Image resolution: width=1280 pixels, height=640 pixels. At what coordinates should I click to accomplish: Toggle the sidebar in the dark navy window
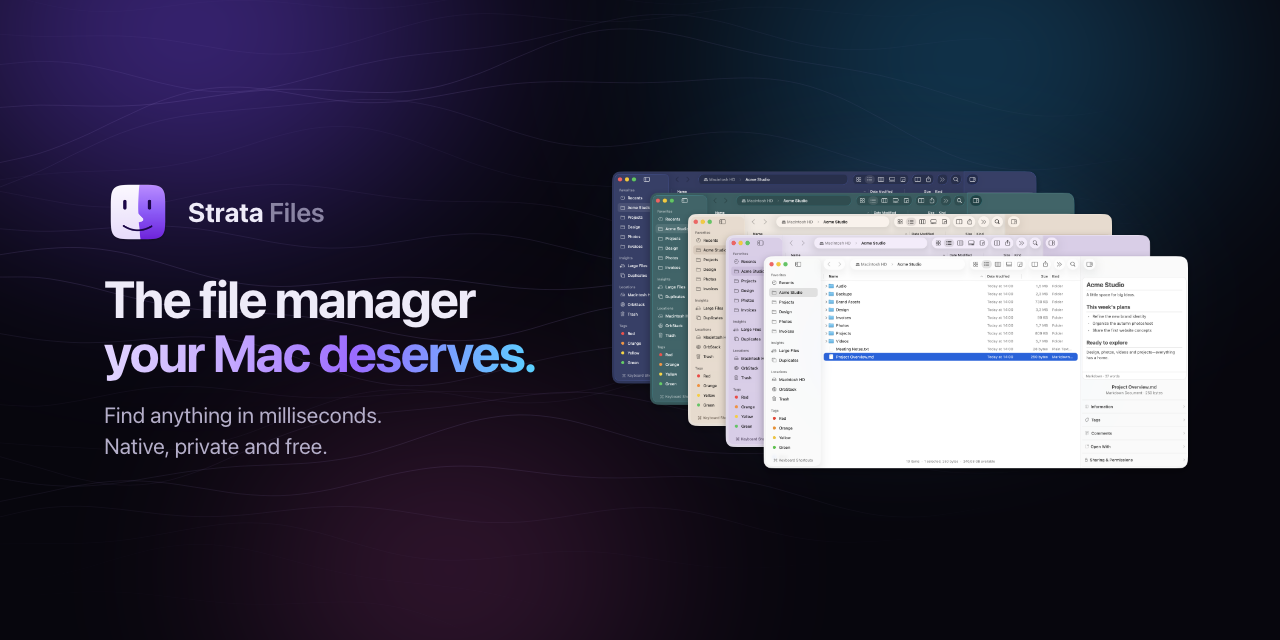coord(647,179)
